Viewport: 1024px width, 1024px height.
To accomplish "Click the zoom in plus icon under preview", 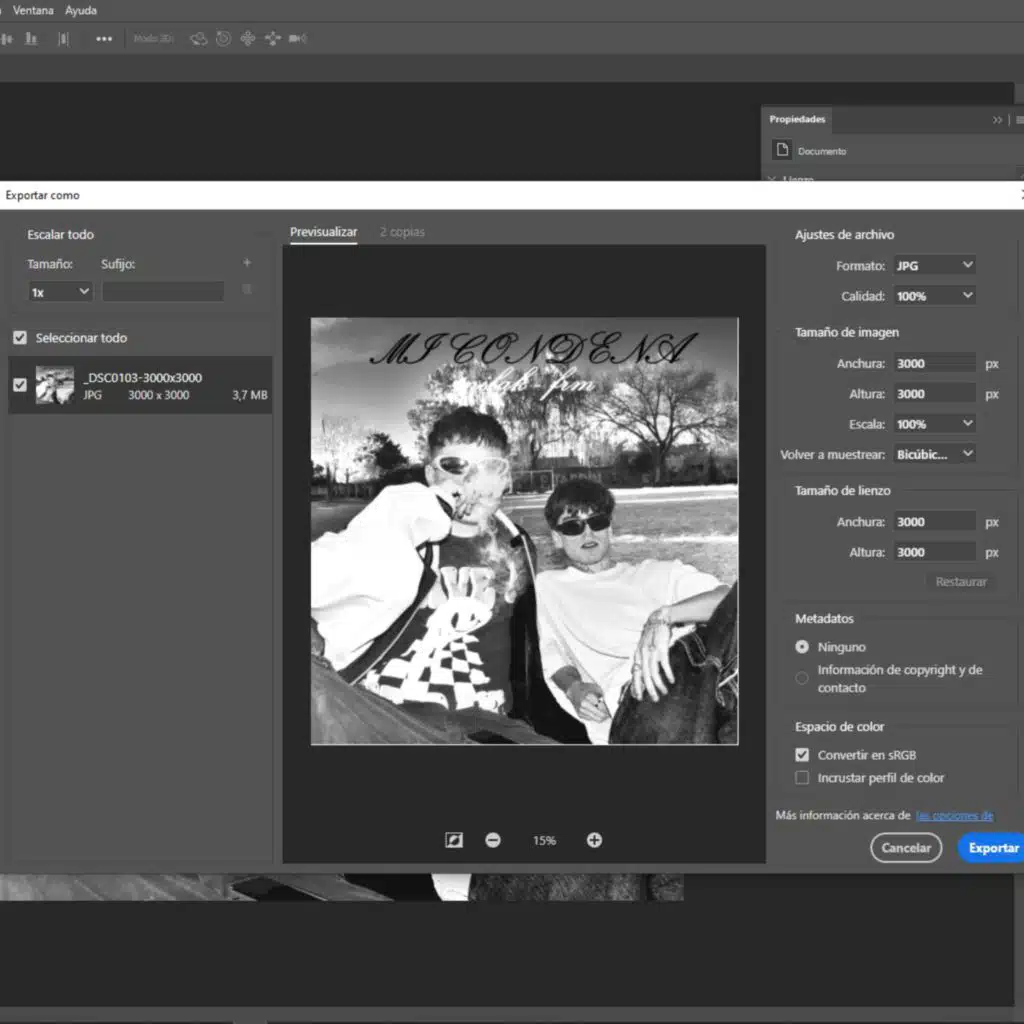I will click(x=594, y=840).
